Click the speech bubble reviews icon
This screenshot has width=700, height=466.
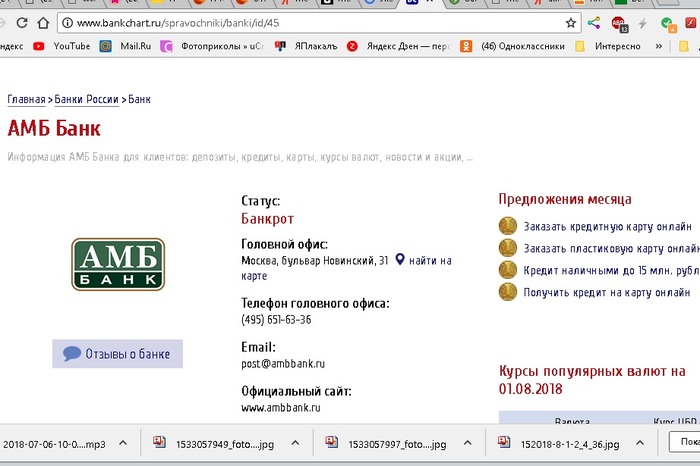point(71,354)
